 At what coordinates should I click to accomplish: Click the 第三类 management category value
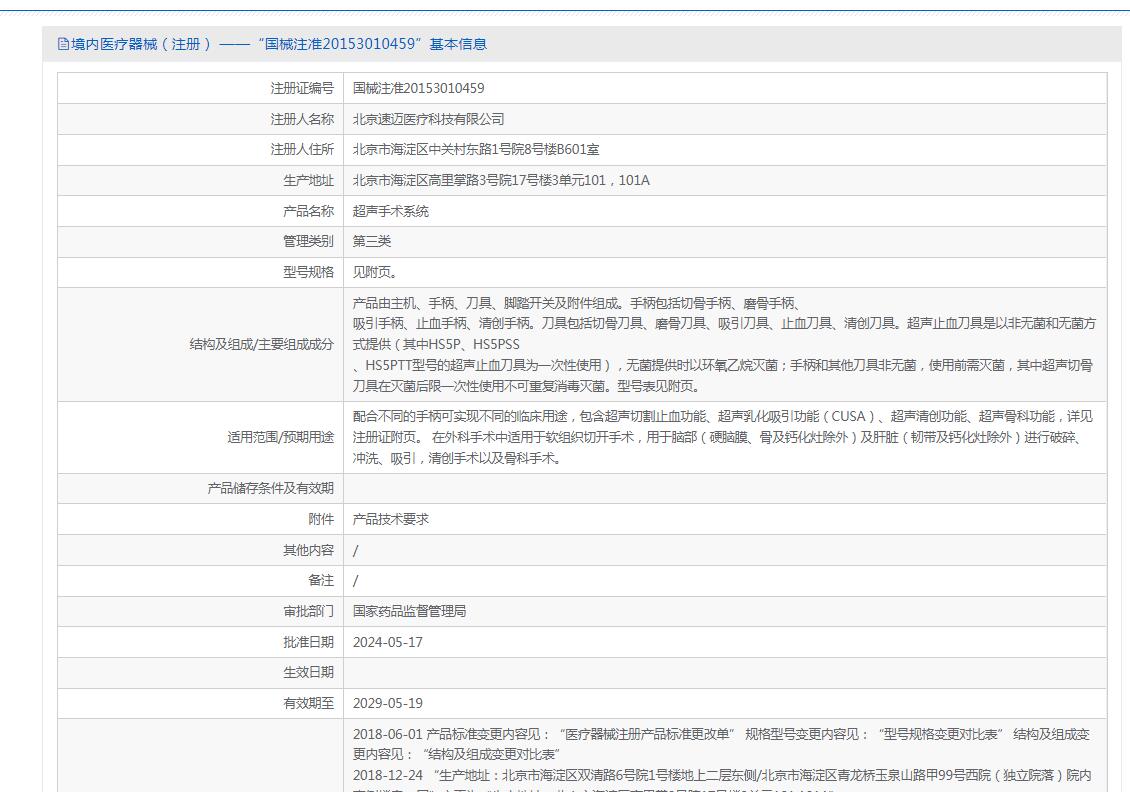tap(371, 241)
